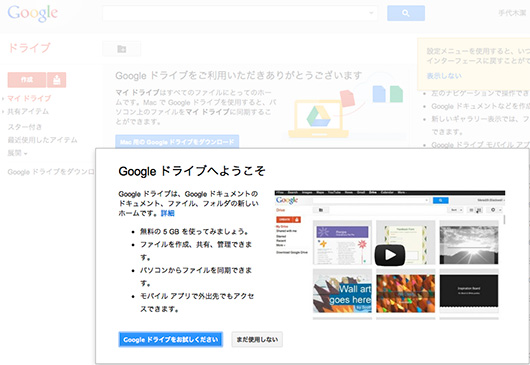Click the blue search magnifier button
Screen dimensions: 530x365
[406, 13]
